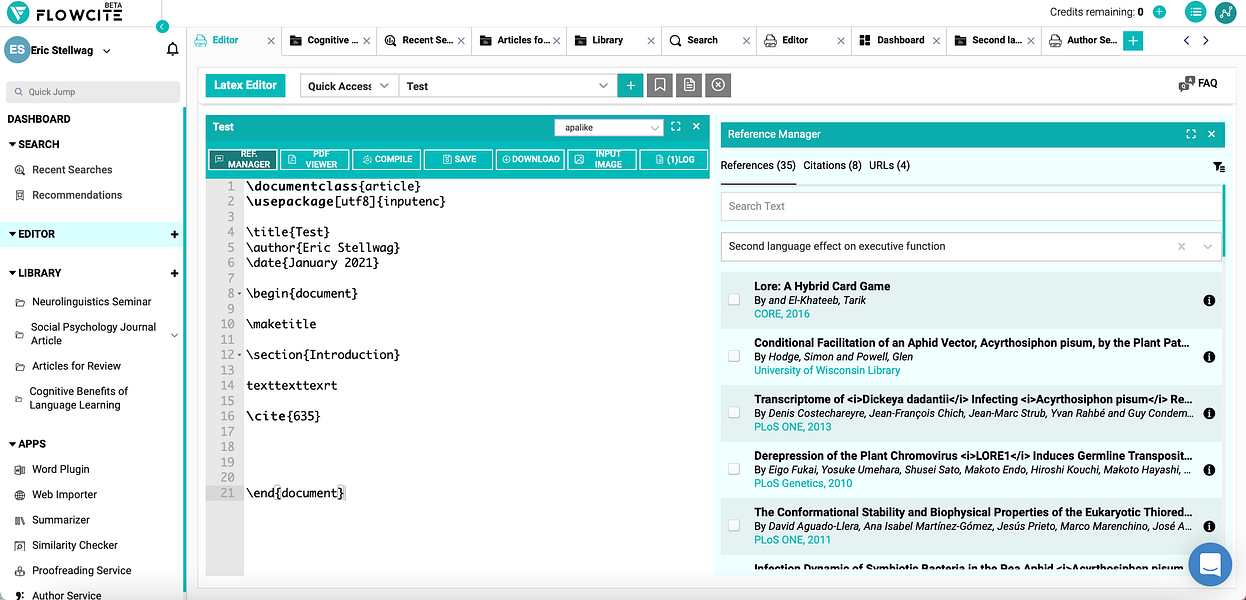
Task: Open the notifications bell
Action: [173, 49]
